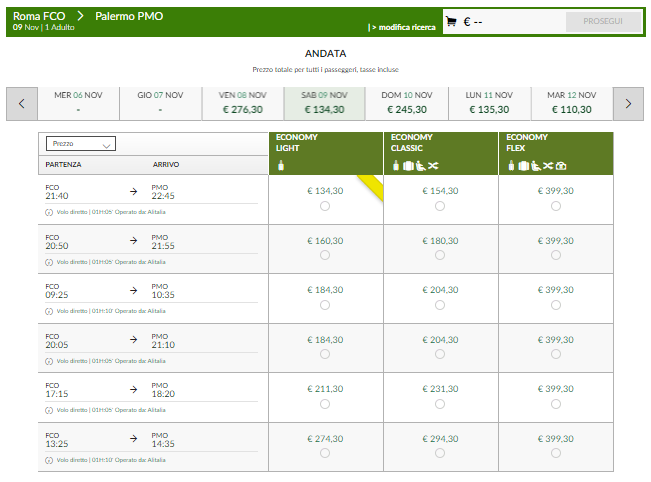
Task: Click the shopping cart icon
Action: [451, 21]
